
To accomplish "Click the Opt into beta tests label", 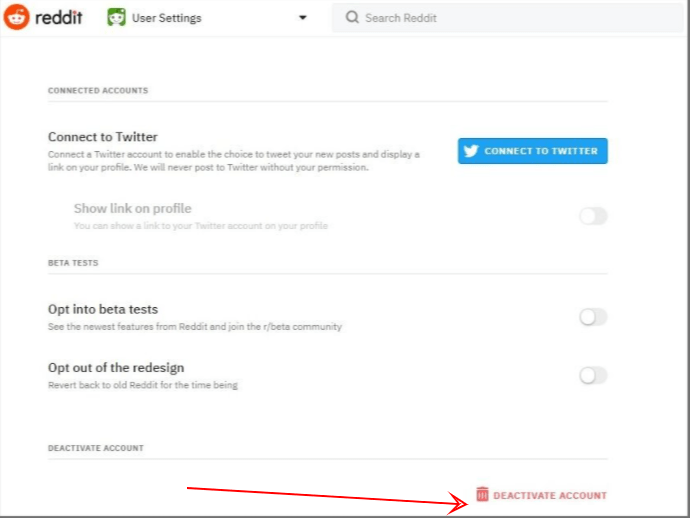I will pyautogui.click(x=103, y=310).
